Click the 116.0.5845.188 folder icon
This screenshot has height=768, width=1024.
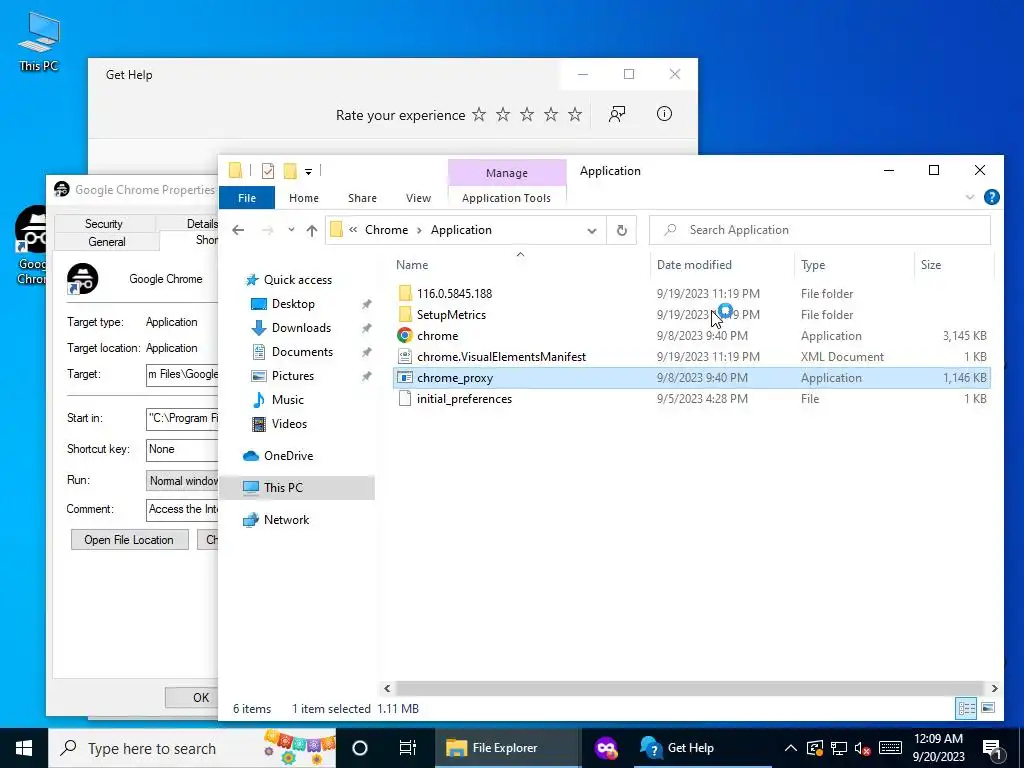coord(405,293)
